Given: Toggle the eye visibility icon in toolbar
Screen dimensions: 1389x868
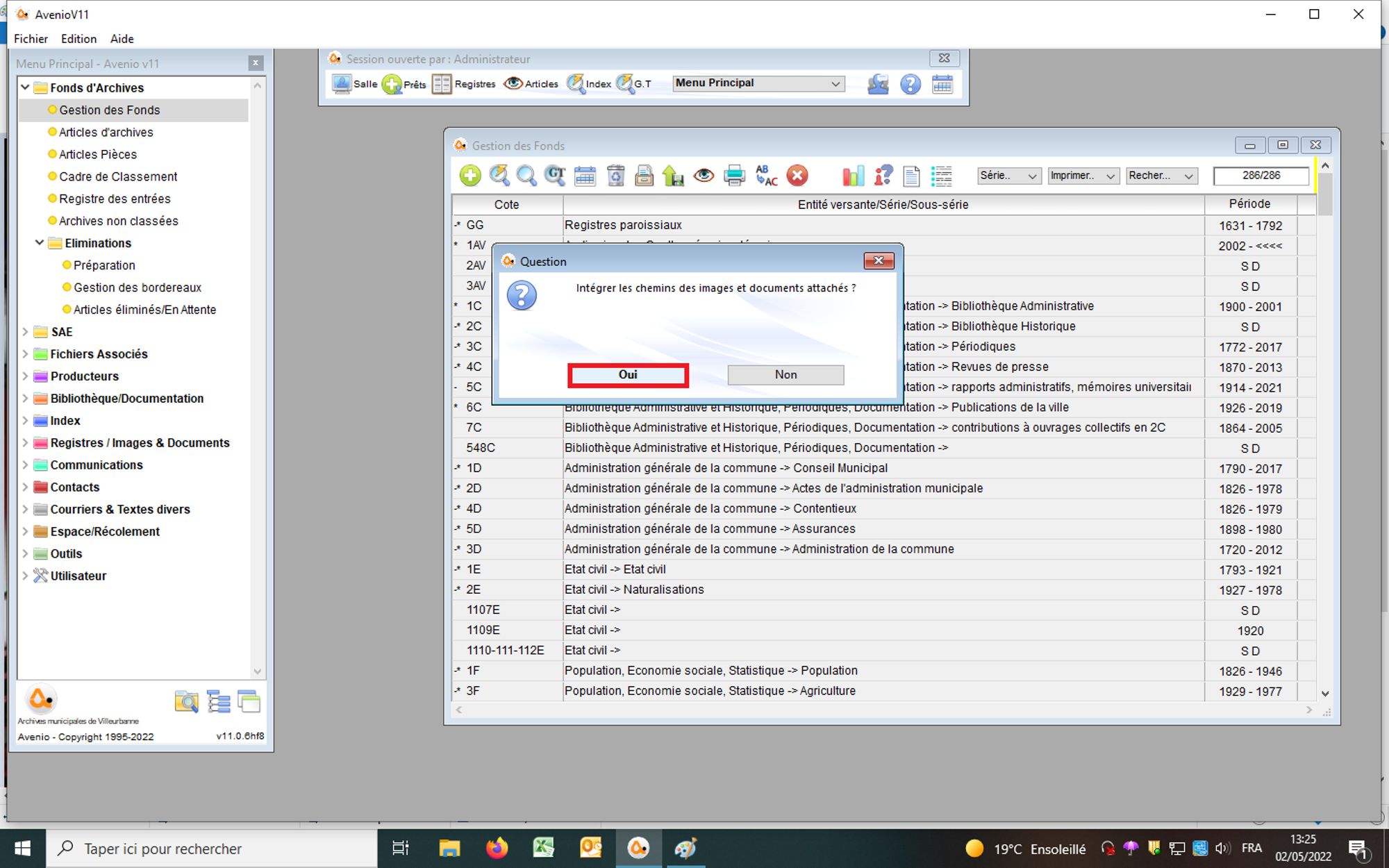Looking at the screenshot, I should (x=704, y=176).
